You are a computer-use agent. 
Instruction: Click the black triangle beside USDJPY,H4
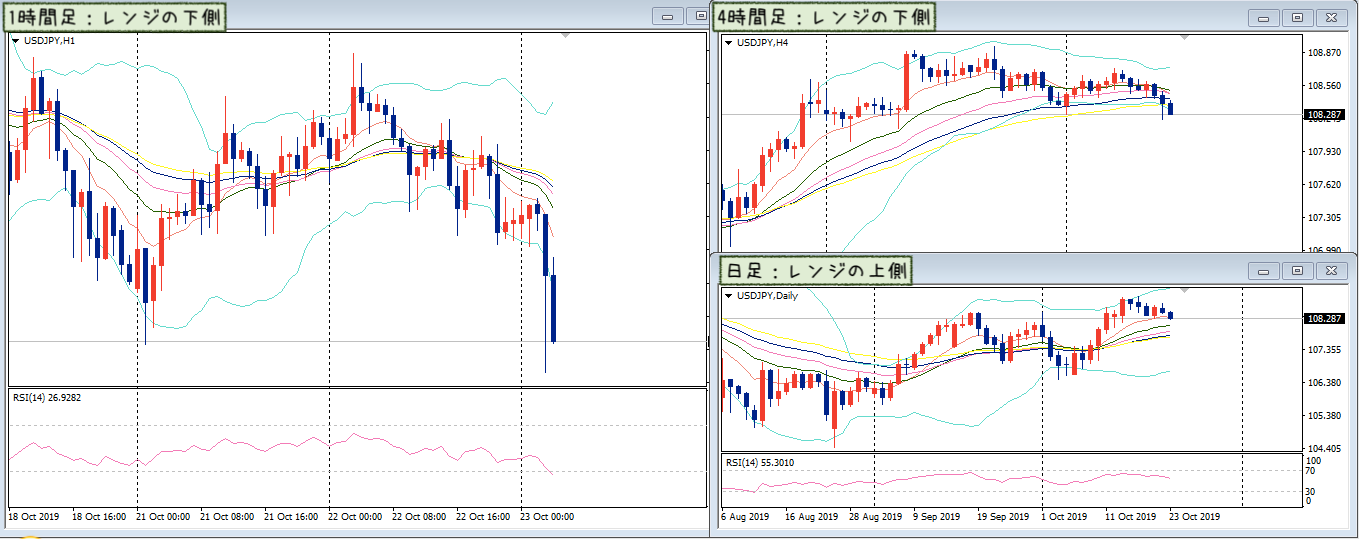pos(728,42)
